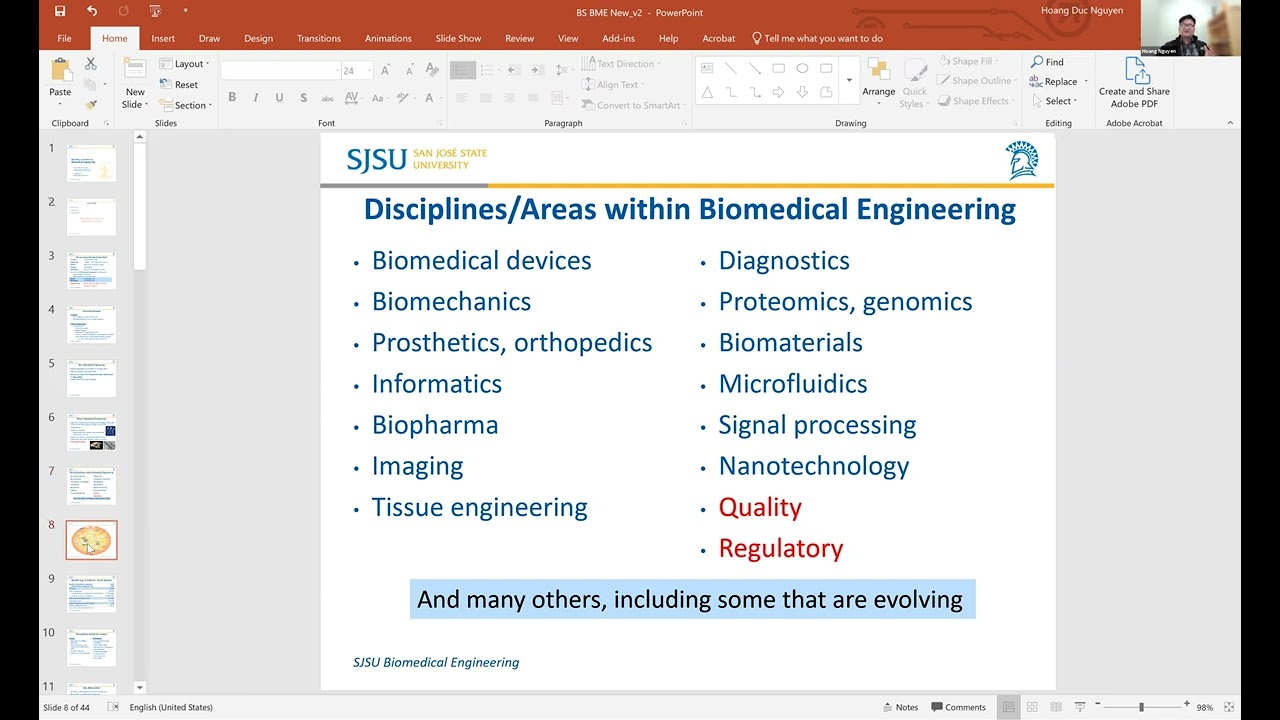The height and width of the screenshot is (720, 1280).
Task: Click the zoom slider handle
Action: pyautogui.click(x=1141, y=707)
